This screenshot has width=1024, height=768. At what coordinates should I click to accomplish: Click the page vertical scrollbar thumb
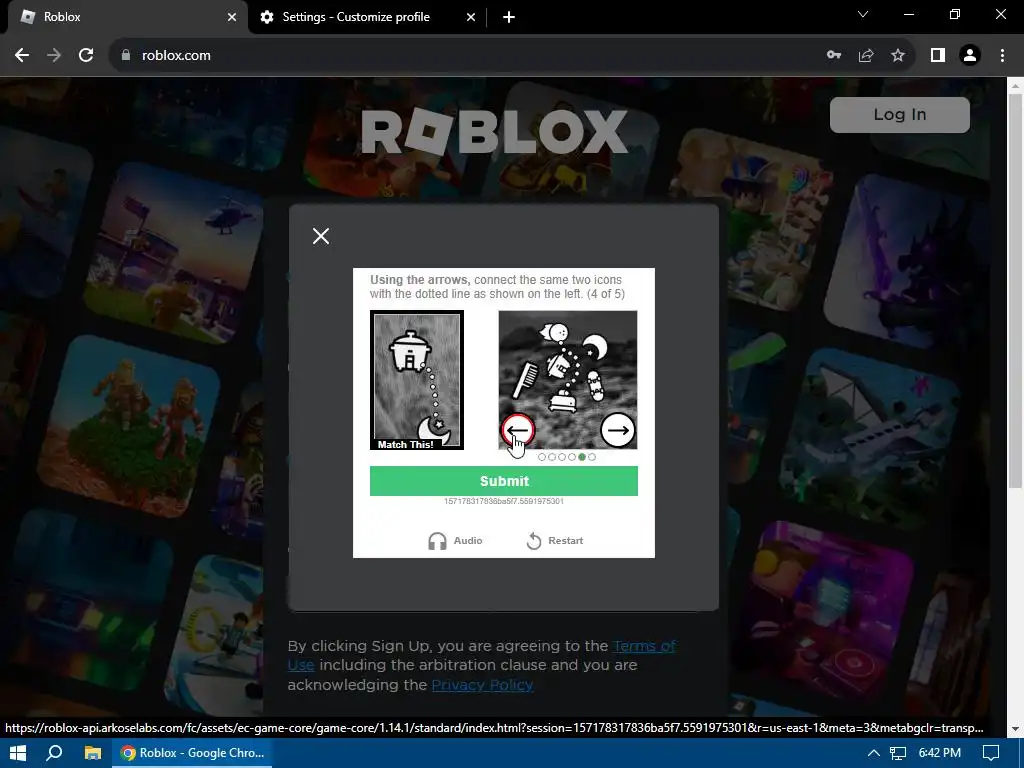click(x=1015, y=291)
